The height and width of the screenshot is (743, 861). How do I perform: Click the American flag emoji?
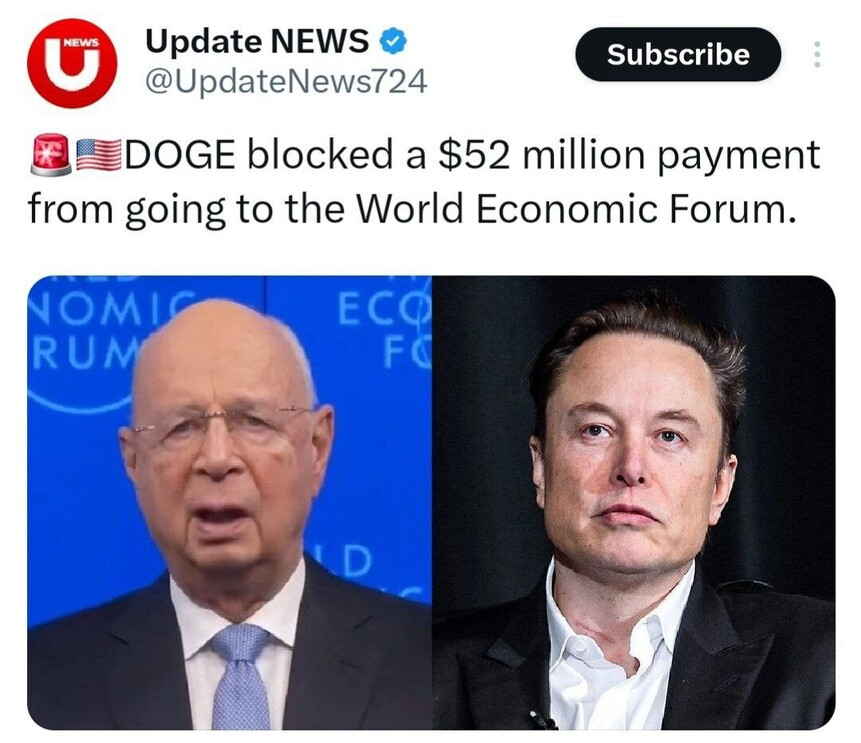click(98, 155)
